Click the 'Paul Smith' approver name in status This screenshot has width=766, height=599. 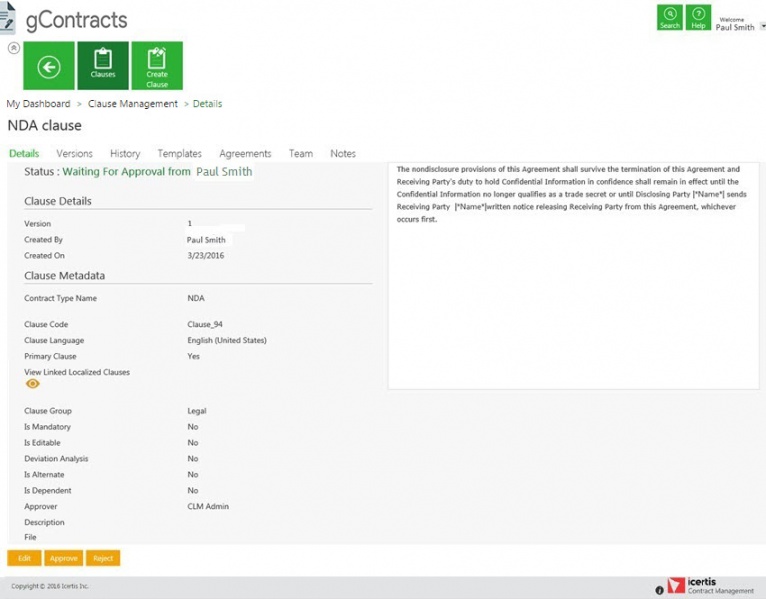[224, 171]
